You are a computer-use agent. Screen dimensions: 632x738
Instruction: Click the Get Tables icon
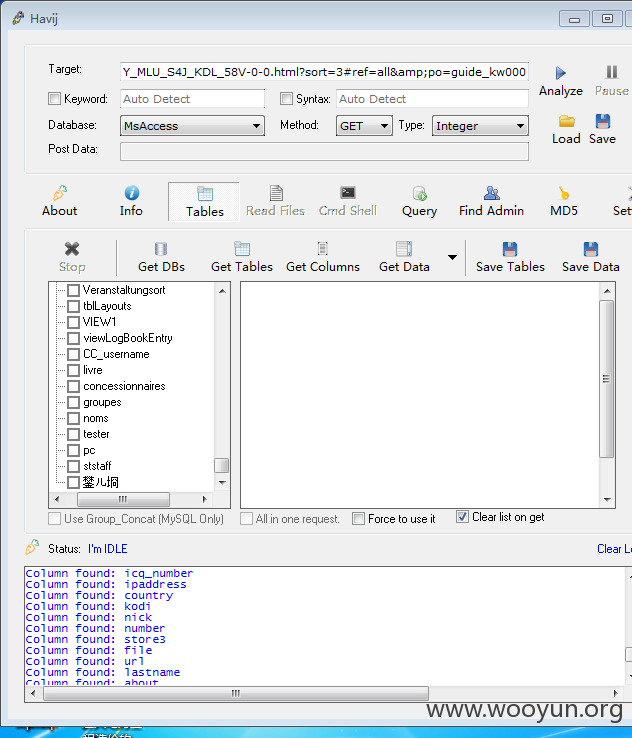pos(242,249)
